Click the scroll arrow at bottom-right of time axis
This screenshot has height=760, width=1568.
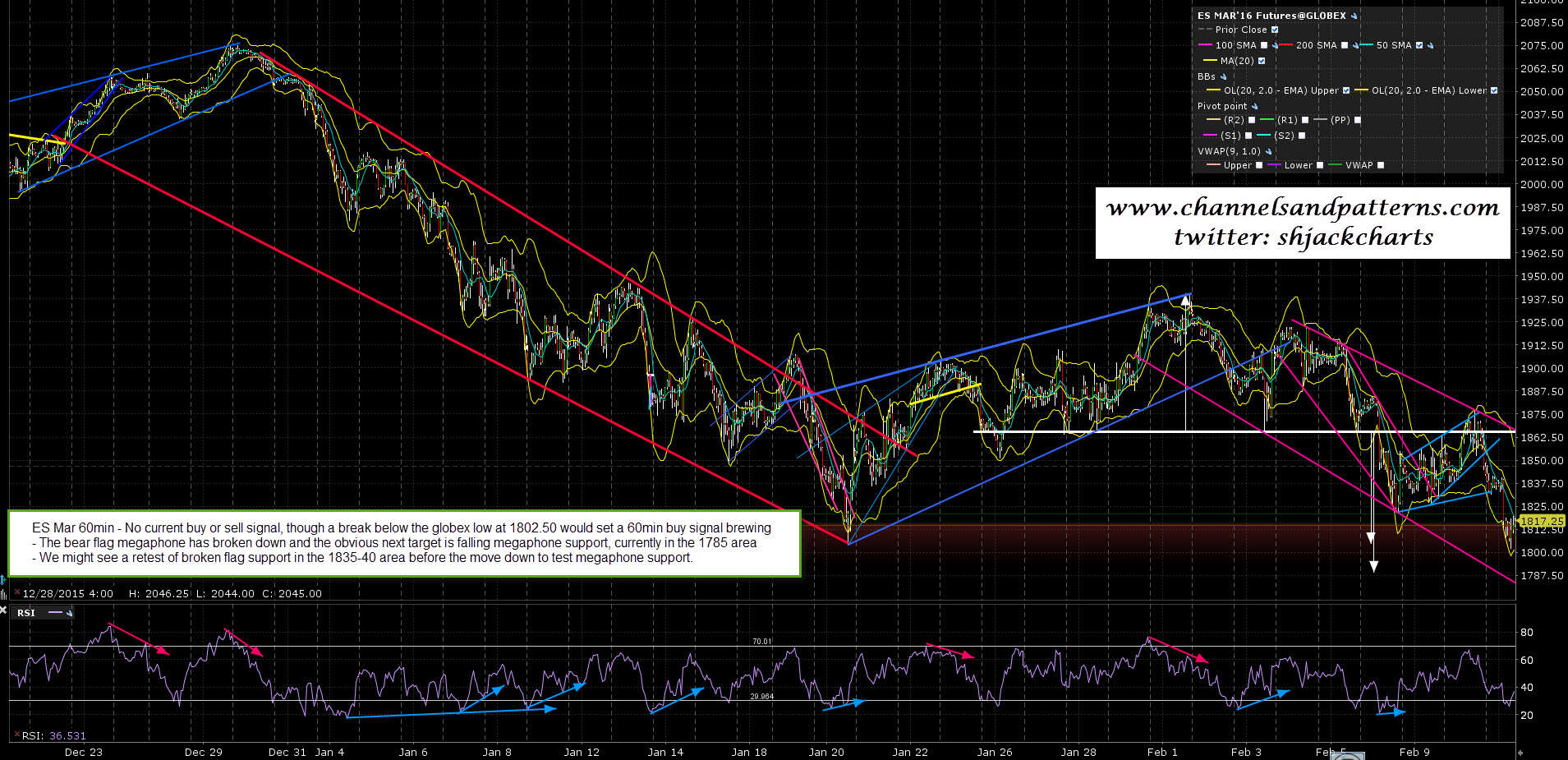tap(1520, 752)
